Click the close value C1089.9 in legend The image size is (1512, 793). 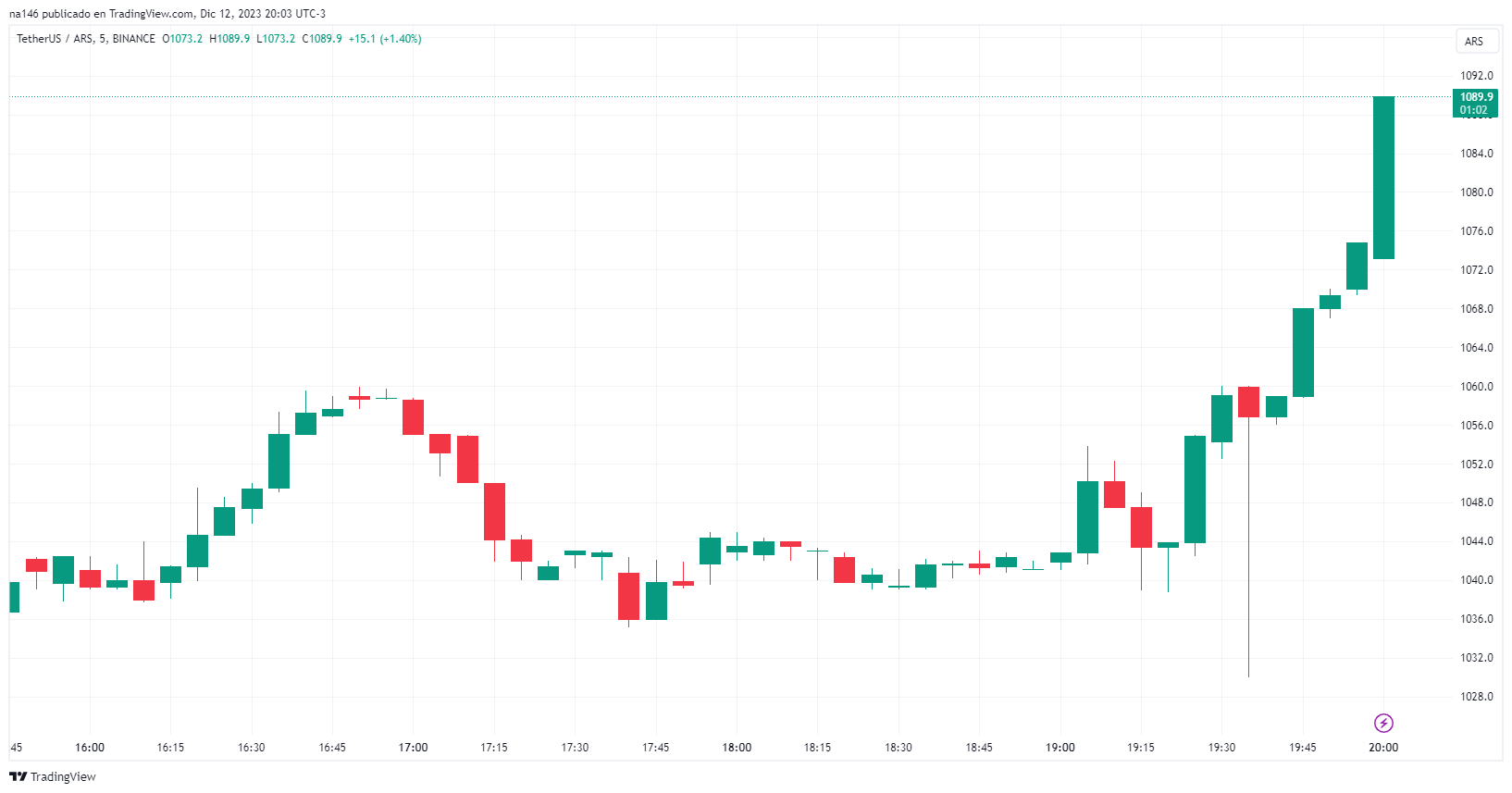click(322, 39)
